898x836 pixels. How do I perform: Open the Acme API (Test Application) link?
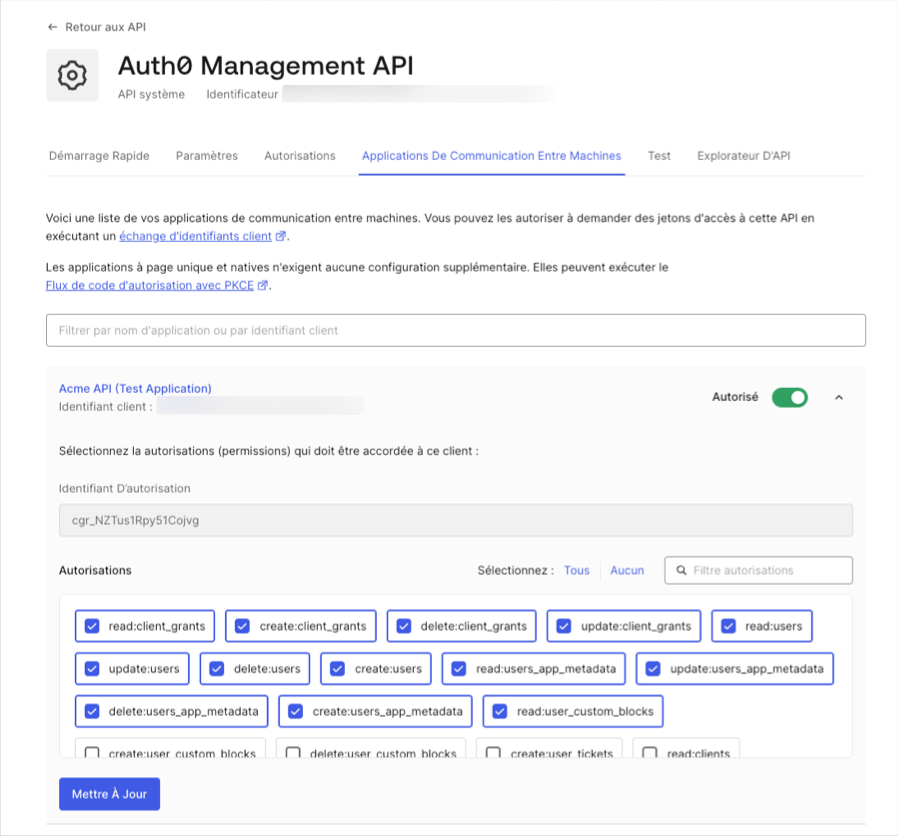point(134,388)
